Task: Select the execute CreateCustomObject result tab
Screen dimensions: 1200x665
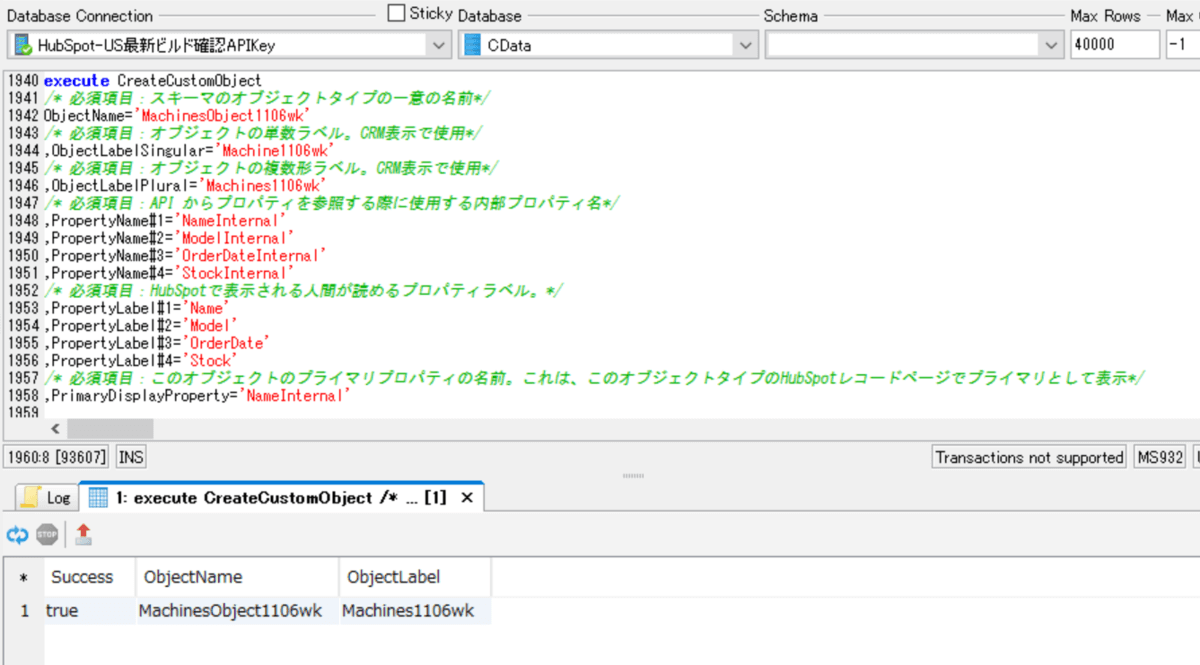Action: coord(281,497)
